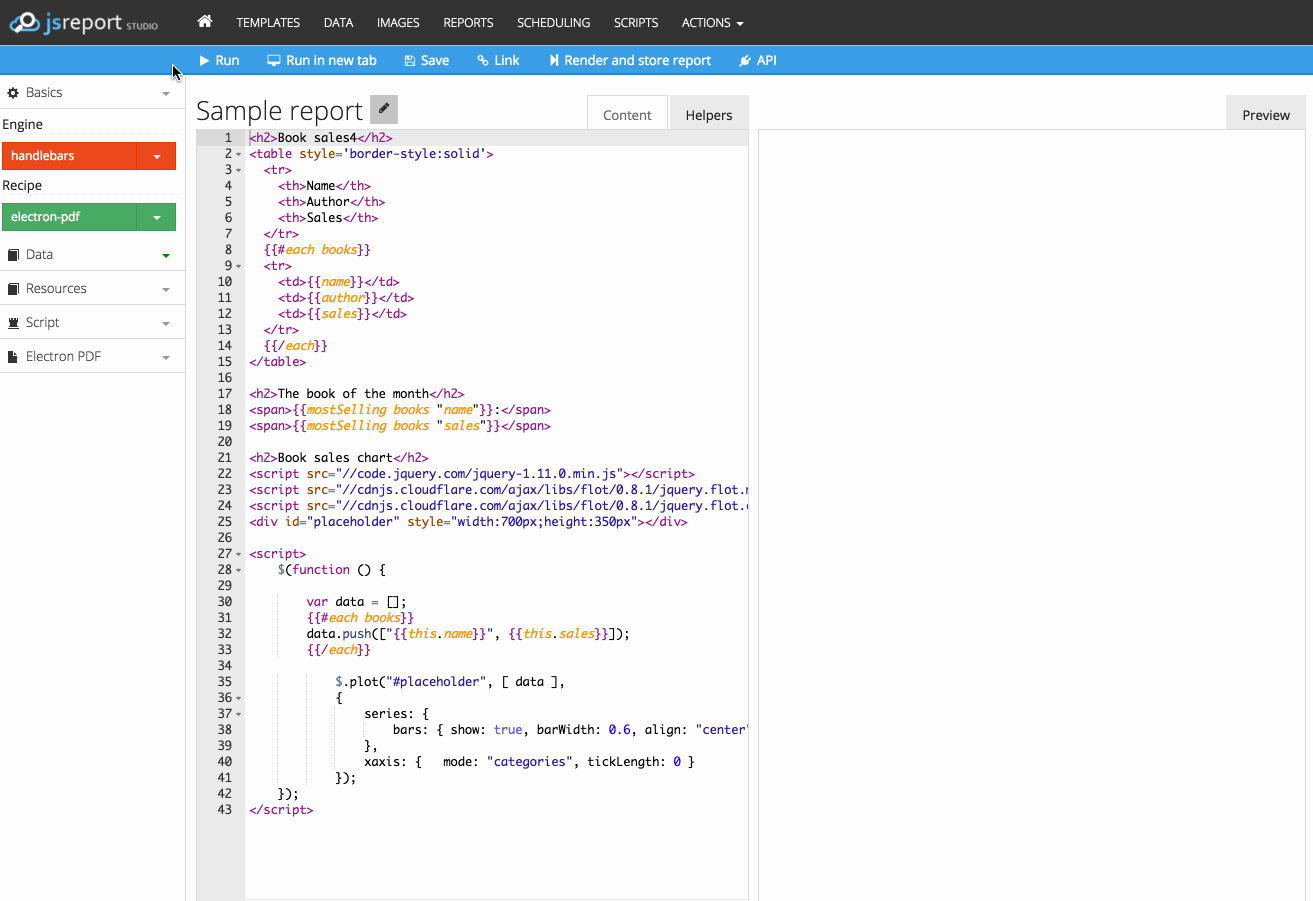Open the DATA menu item
The height and width of the screenshot is (901, 1313).
338,22
